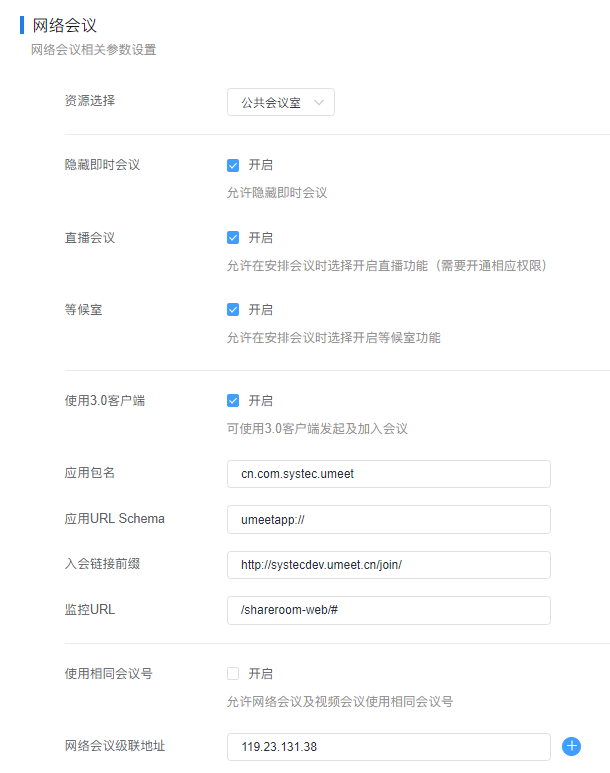Click the blue plus icon to add cascade address
This screenshot has width=610, height=773.
pyautogui.click(x=571, y=746)
